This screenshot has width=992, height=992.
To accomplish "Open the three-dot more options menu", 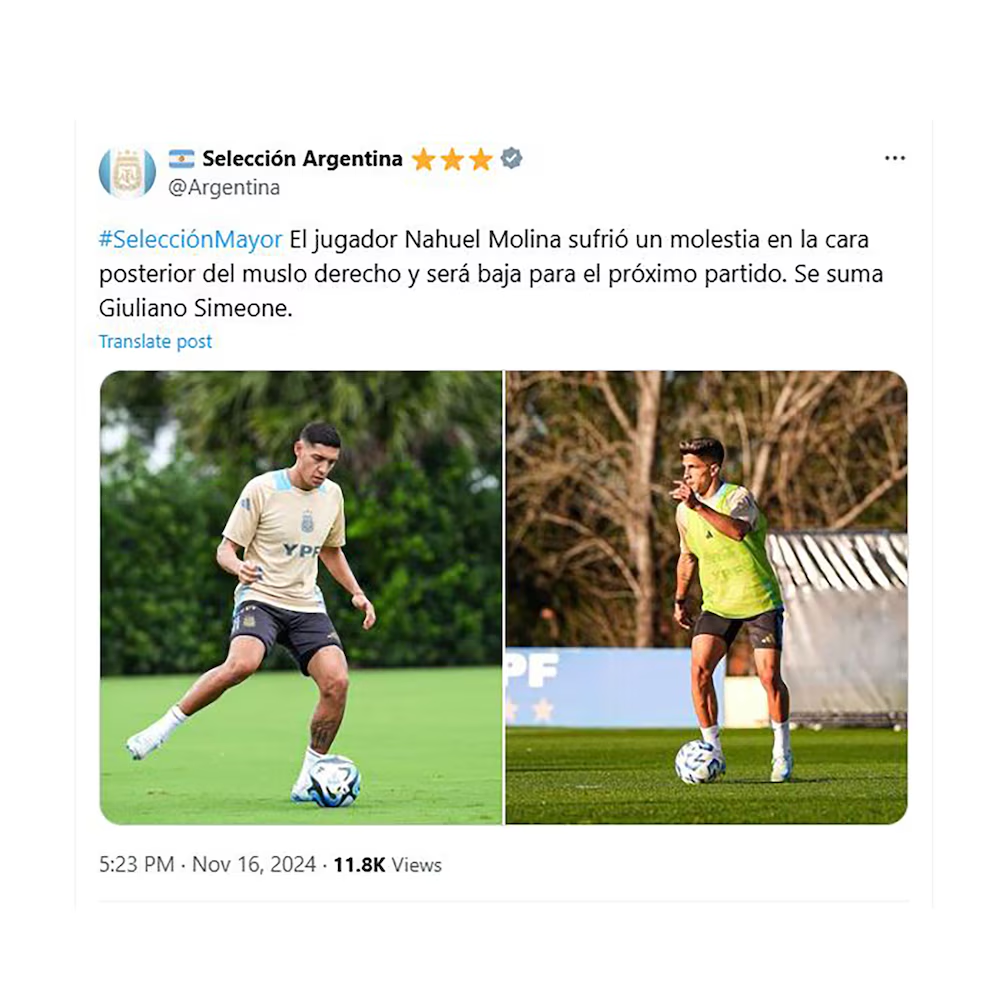I will (895, 158).
